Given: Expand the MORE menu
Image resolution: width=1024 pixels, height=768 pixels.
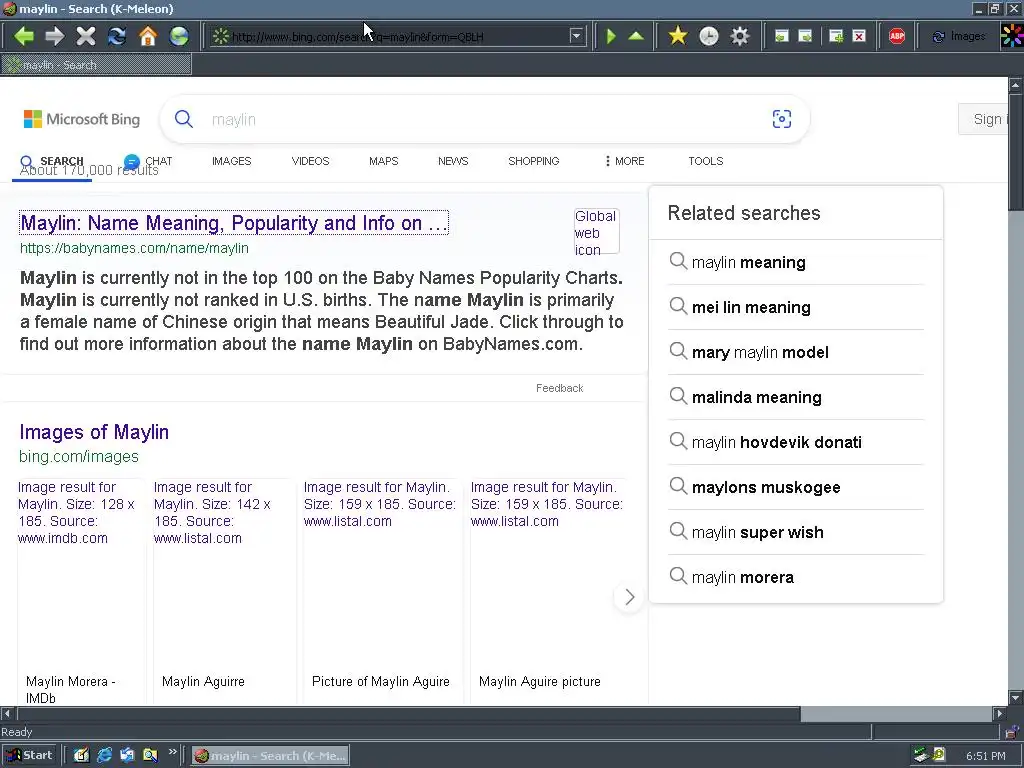Looking at the screenshot, I should (x=625, y=161).
